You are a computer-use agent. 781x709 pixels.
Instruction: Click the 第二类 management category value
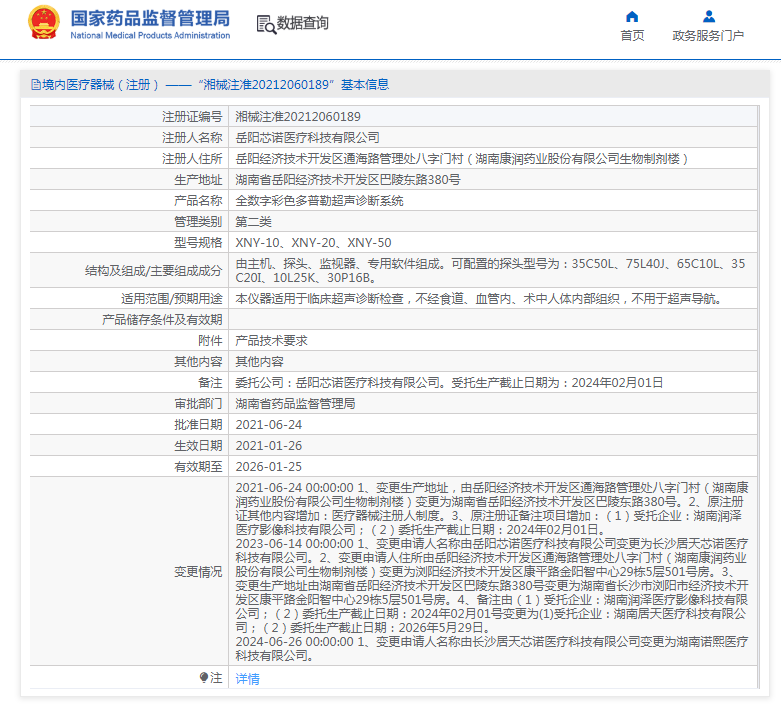coord(254,222)
